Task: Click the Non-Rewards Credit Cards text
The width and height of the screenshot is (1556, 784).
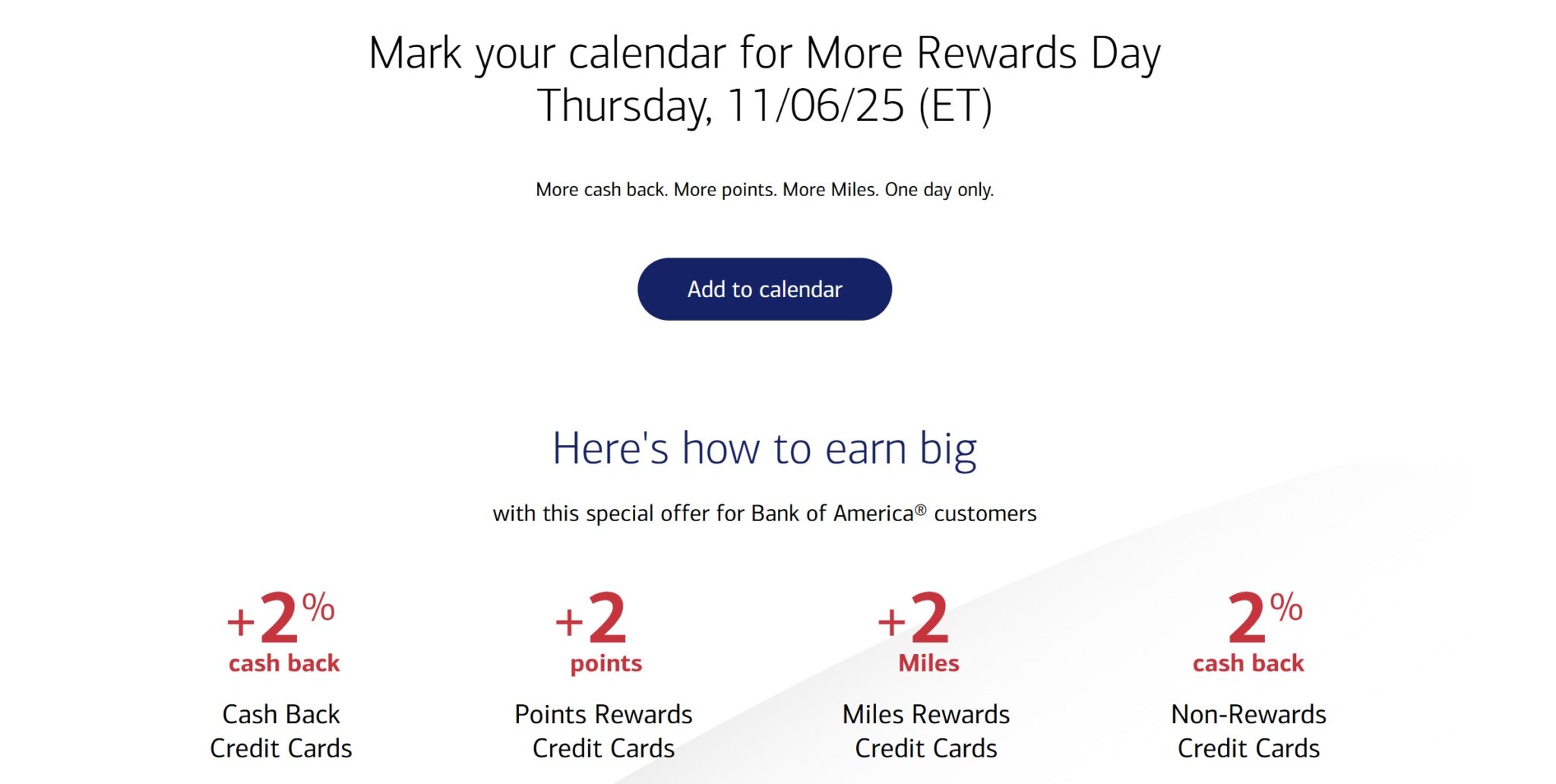Action: [1248, 731]
